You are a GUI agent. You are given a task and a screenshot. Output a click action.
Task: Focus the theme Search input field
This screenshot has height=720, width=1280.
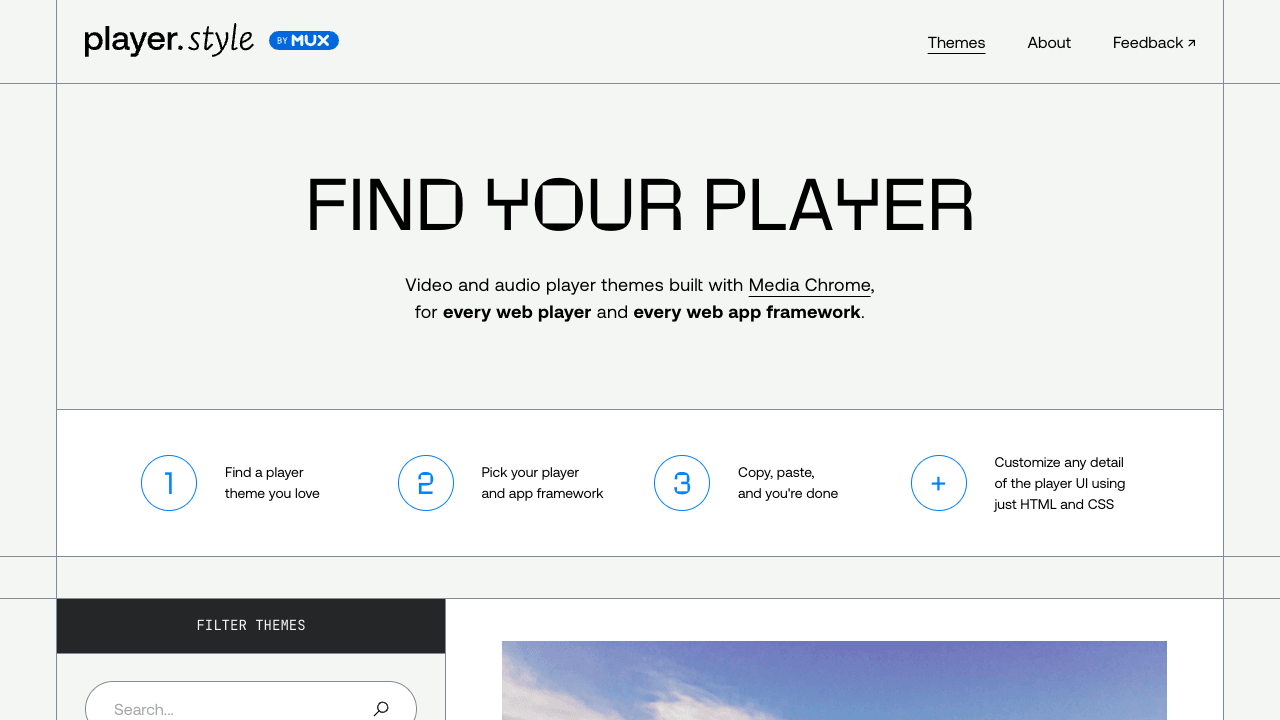[230, 708]
